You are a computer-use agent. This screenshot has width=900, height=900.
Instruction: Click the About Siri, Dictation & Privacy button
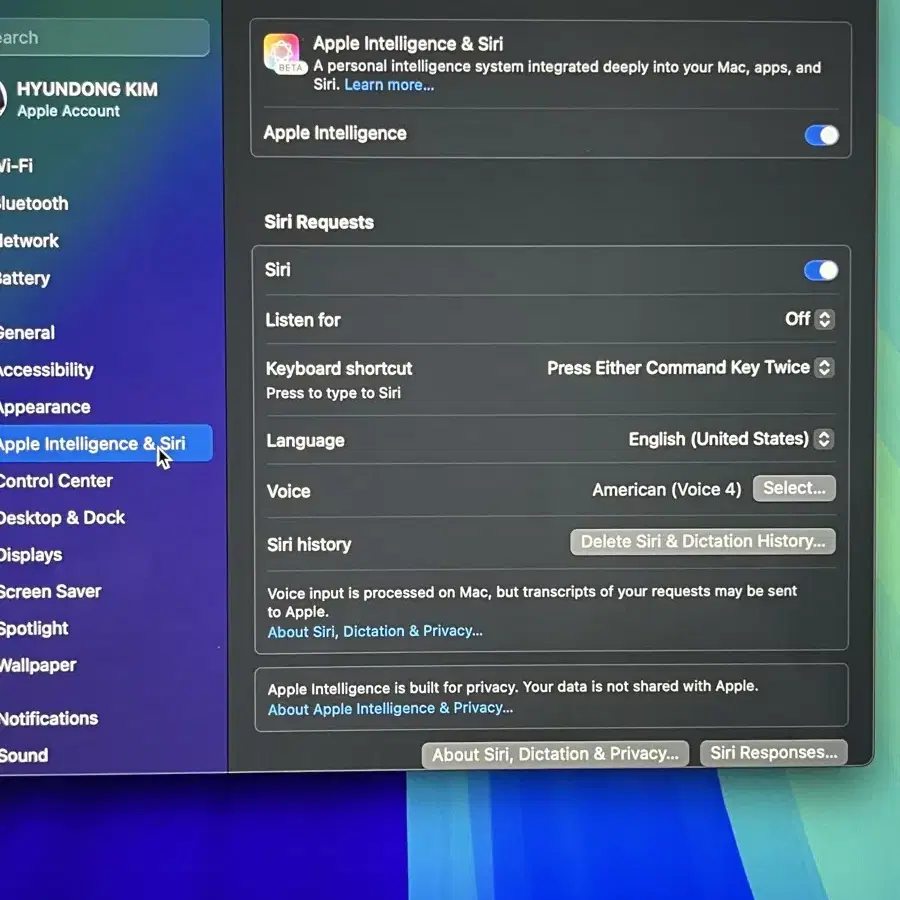[x=555, y=754]
